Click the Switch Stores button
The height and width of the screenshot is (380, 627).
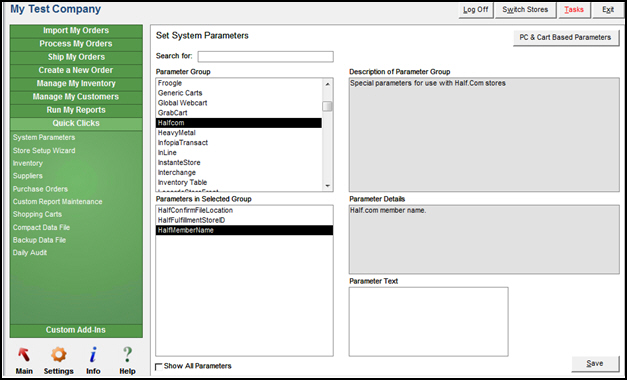525,10
